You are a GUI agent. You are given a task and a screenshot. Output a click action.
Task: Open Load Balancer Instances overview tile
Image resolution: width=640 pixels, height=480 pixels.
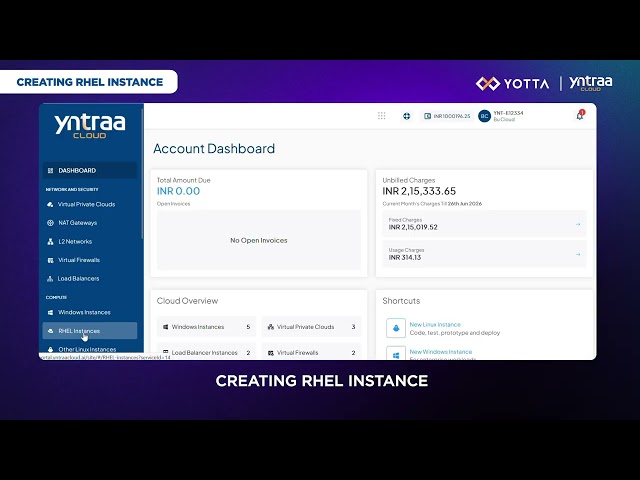[207, 351]
